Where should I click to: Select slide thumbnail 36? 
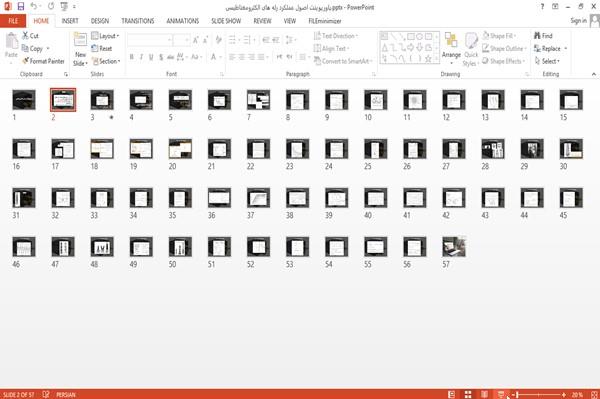pos(219,198)
